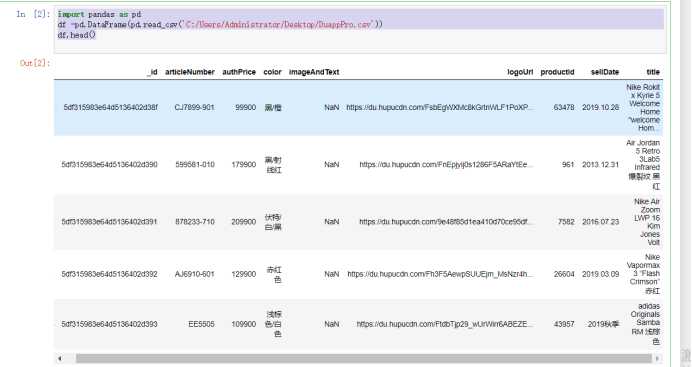The height and width of the screenshot is (367, 692).
Task: Click the df.head() code line
Action: point(77,35)
